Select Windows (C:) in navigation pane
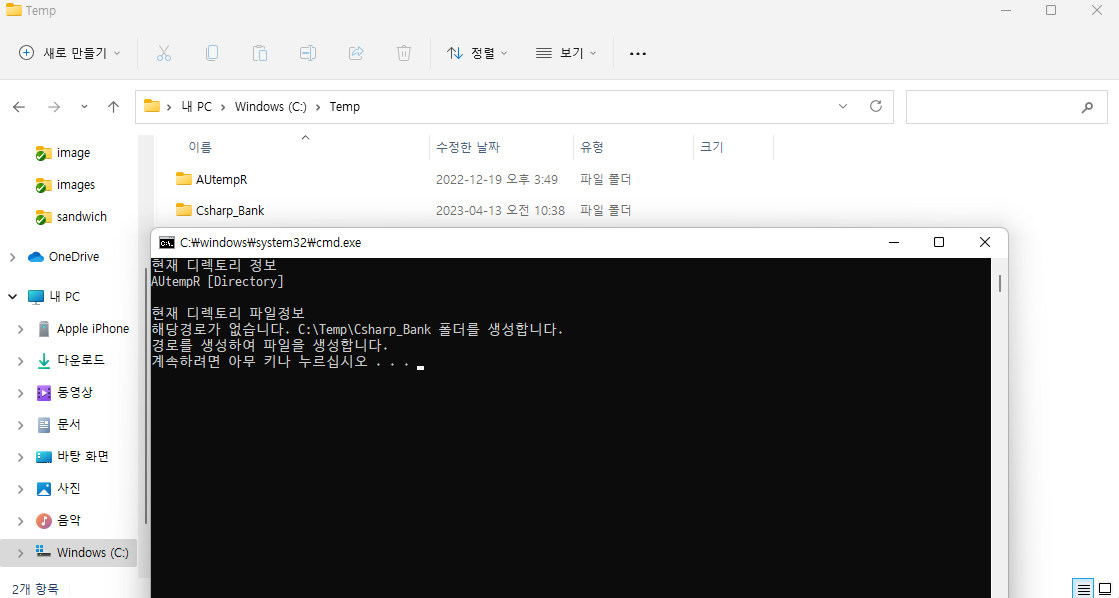 (x=83, y=553)
